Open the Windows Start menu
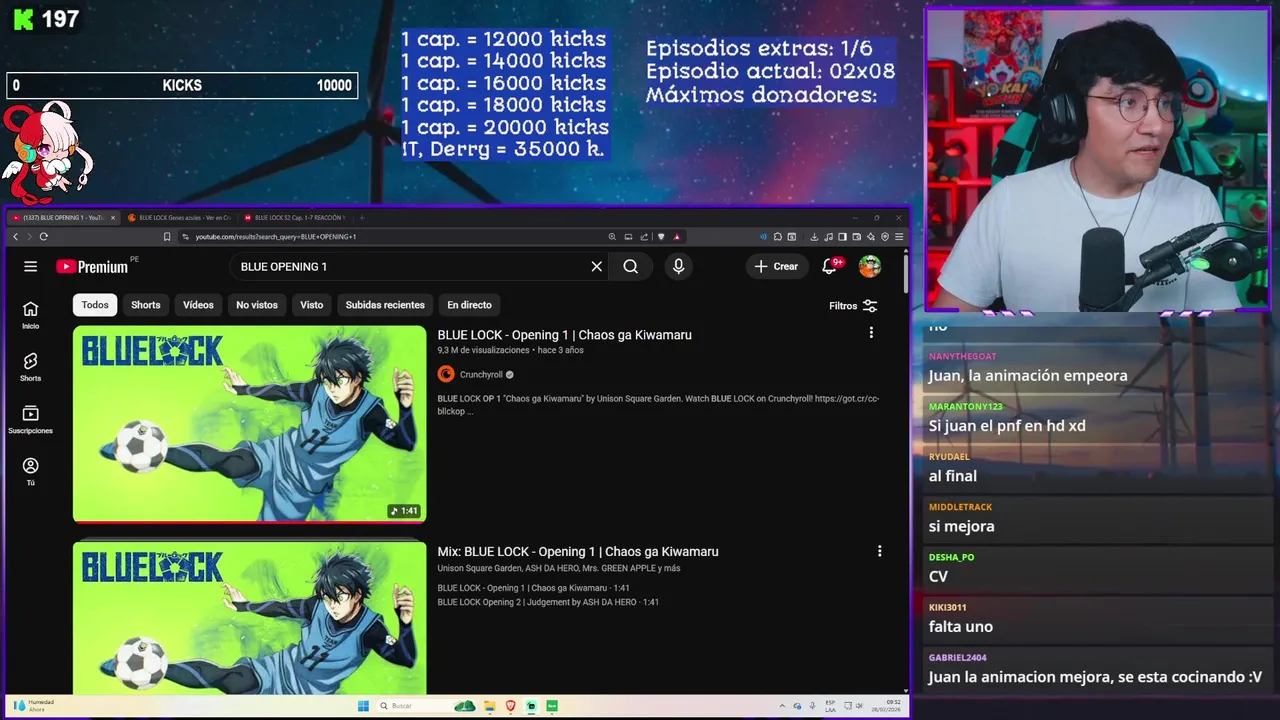The width and height of the screenshot is (1280, 720). [364, 706]
